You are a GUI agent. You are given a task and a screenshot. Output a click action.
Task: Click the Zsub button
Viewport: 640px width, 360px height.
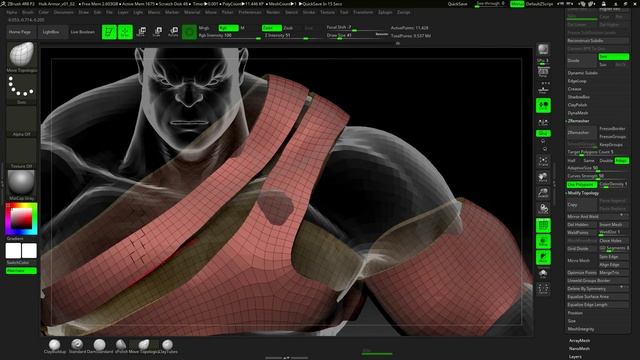tap(288, 28)
